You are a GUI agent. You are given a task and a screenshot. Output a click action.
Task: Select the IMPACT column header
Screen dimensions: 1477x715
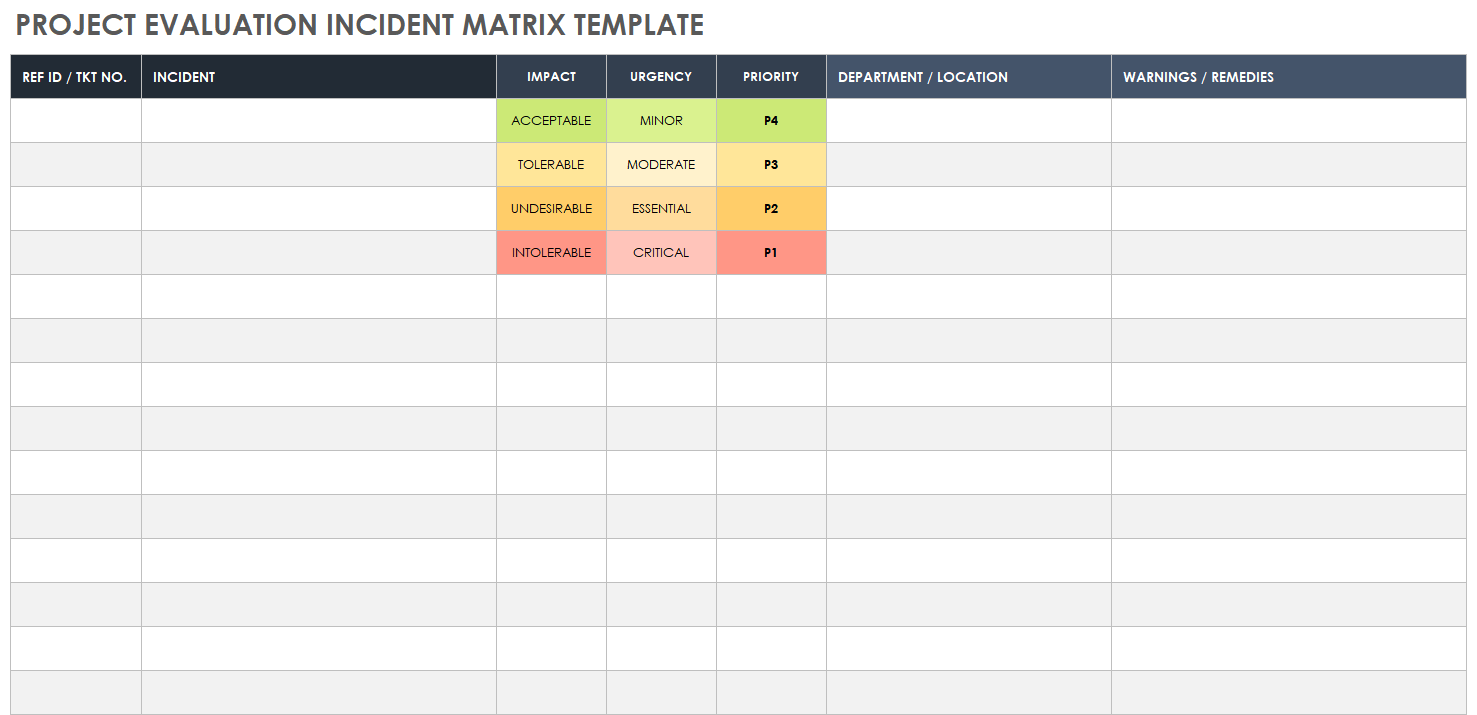551,77
